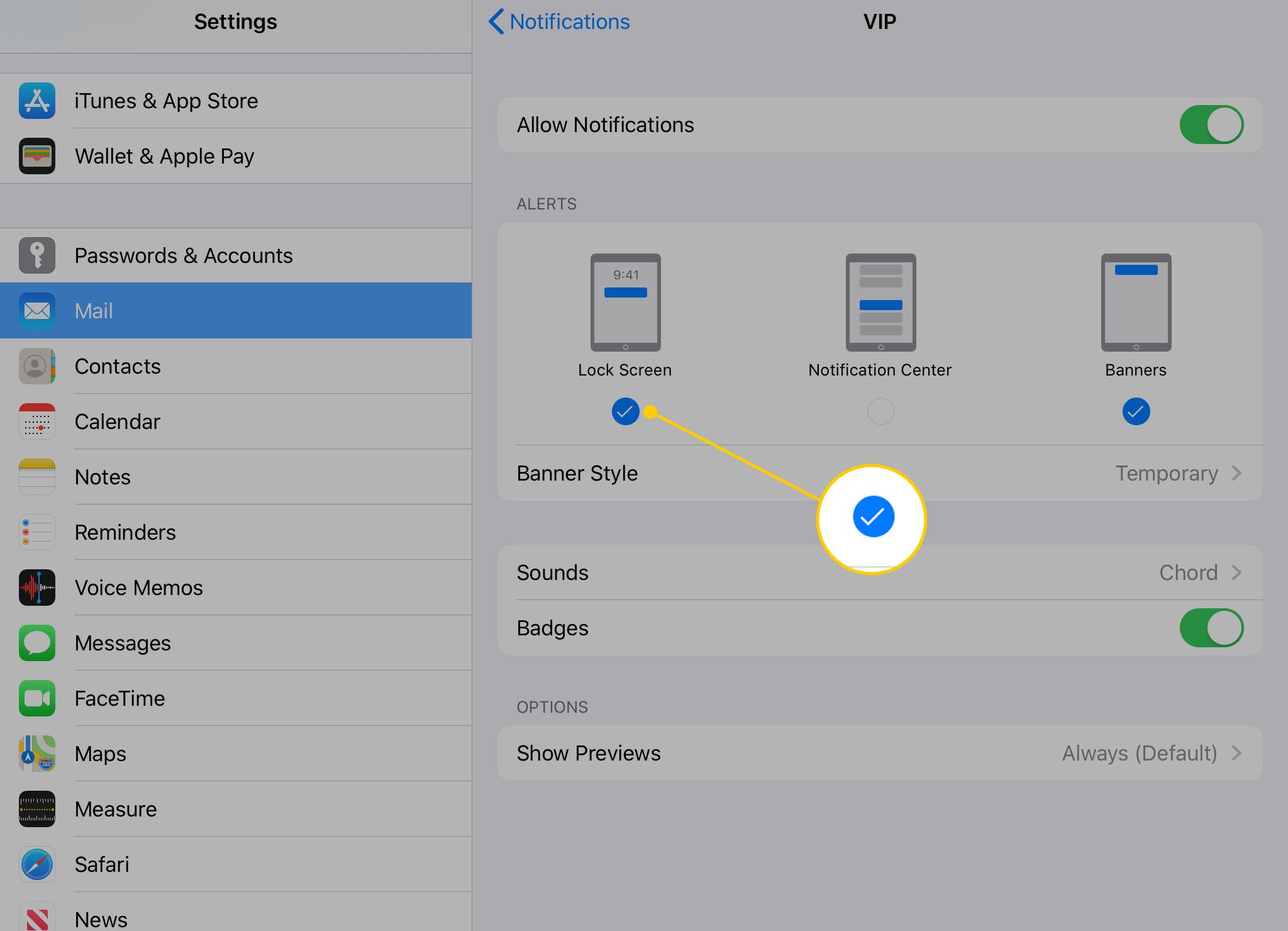Image resolution: width=1288 pixels, height=931 pixels.
Task: Toggle the Allow Notifications switch
Action: tap(1211, 125)
